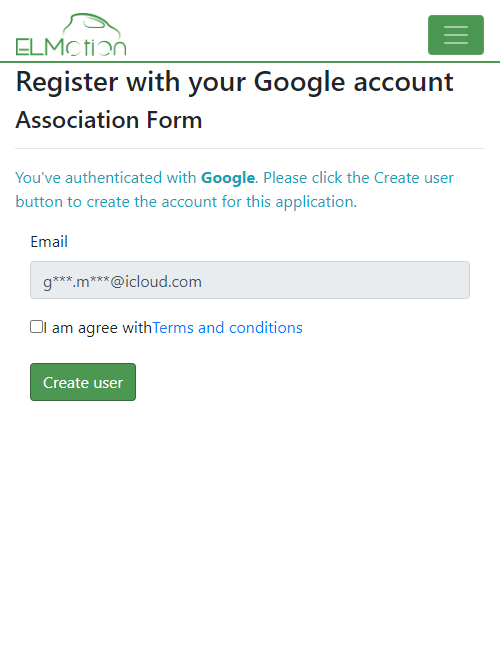Click the ELMotion wordmark letters

[71, 47]
